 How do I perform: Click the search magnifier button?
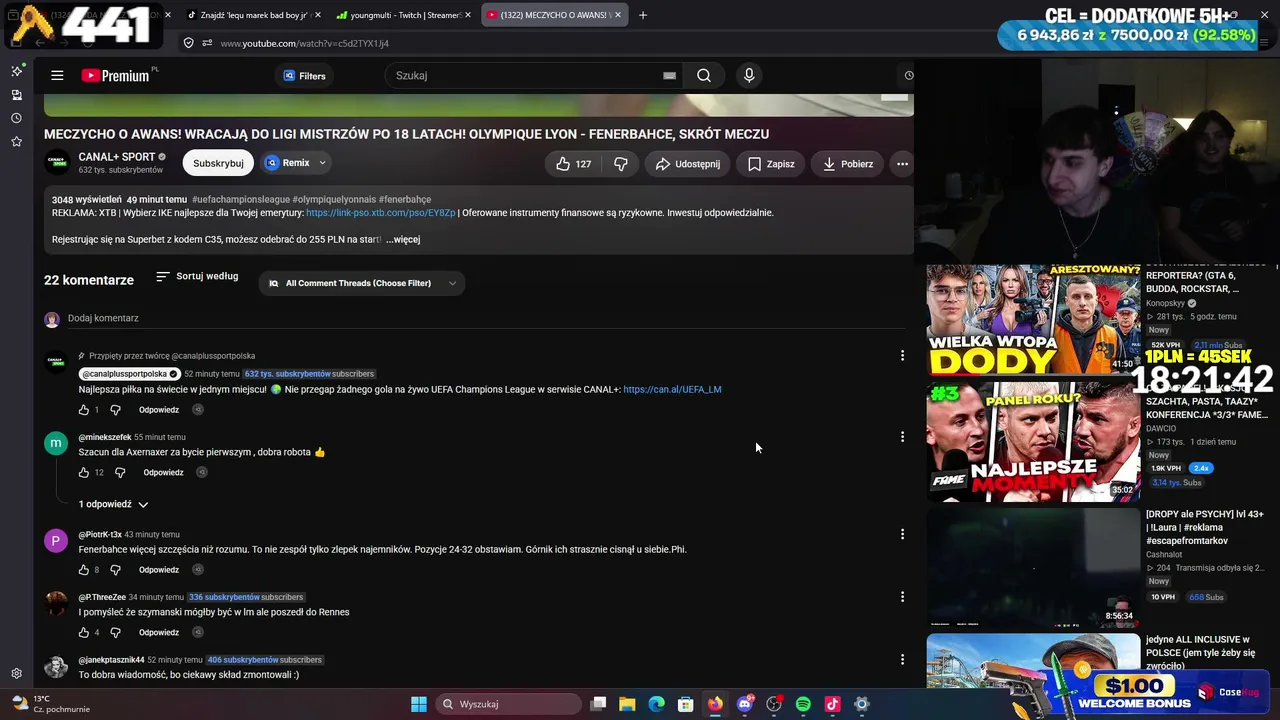(704, 76)
